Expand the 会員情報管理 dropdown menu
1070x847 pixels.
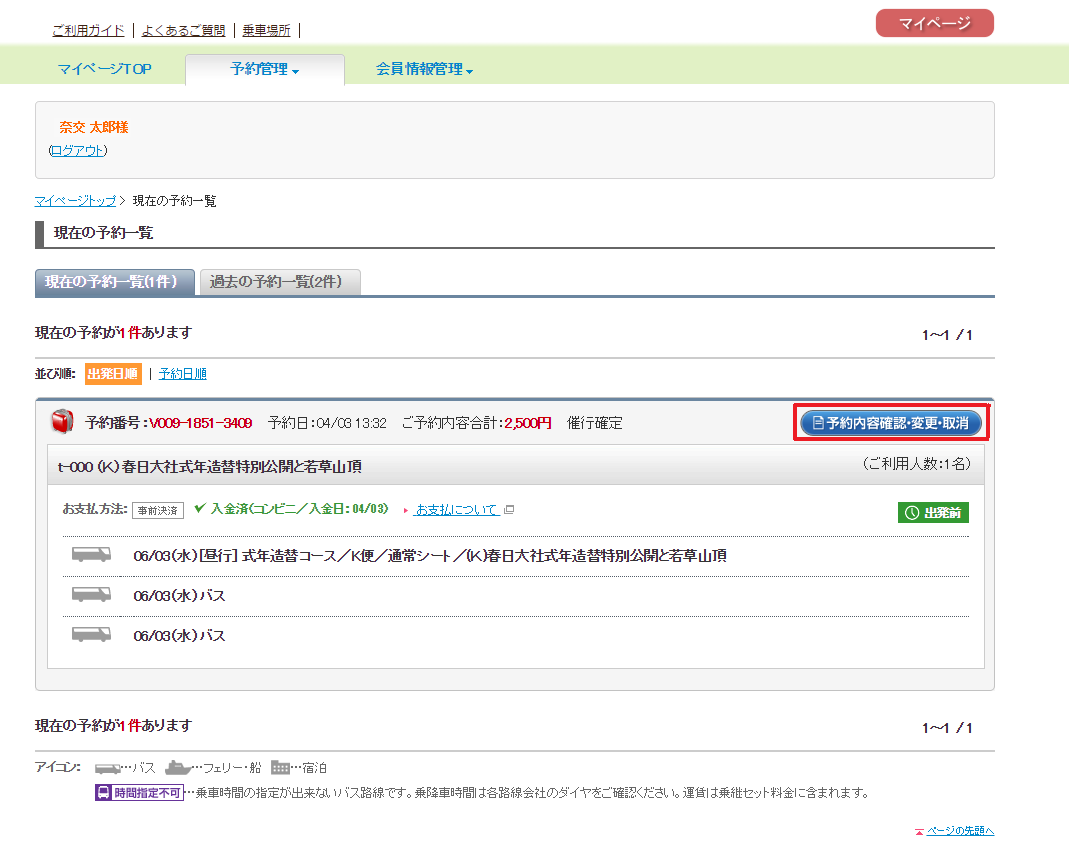pos(424,69)
